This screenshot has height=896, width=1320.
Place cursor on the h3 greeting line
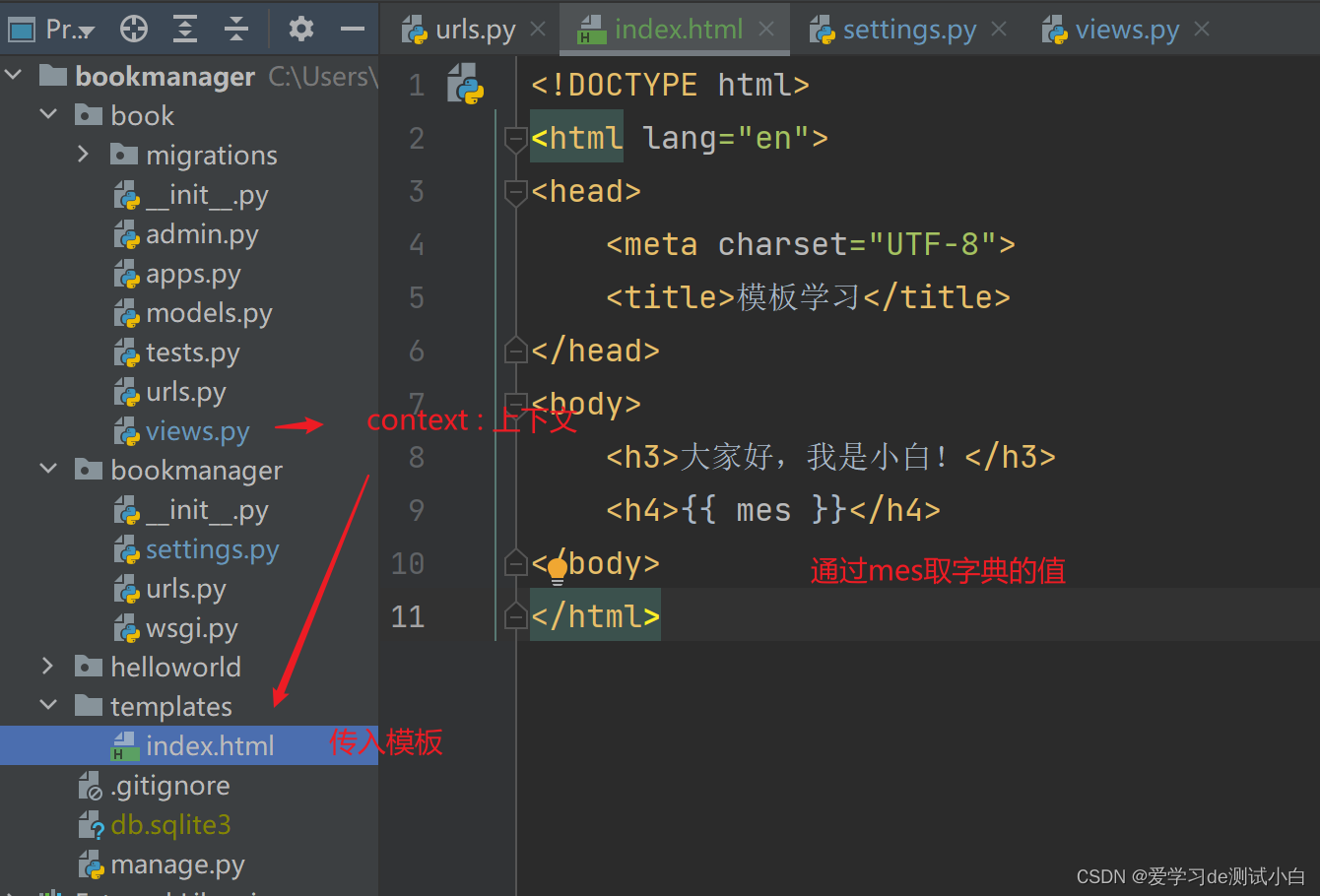(831, 457)
